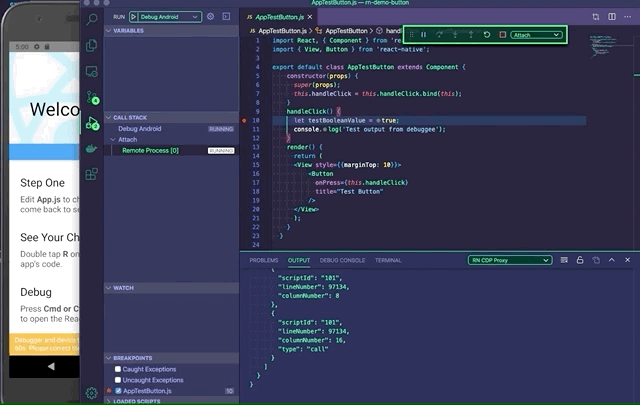Restart the debug session
The width and height of the screenshot is (640, 405).
pyautogui.click(x=487, y=35)
